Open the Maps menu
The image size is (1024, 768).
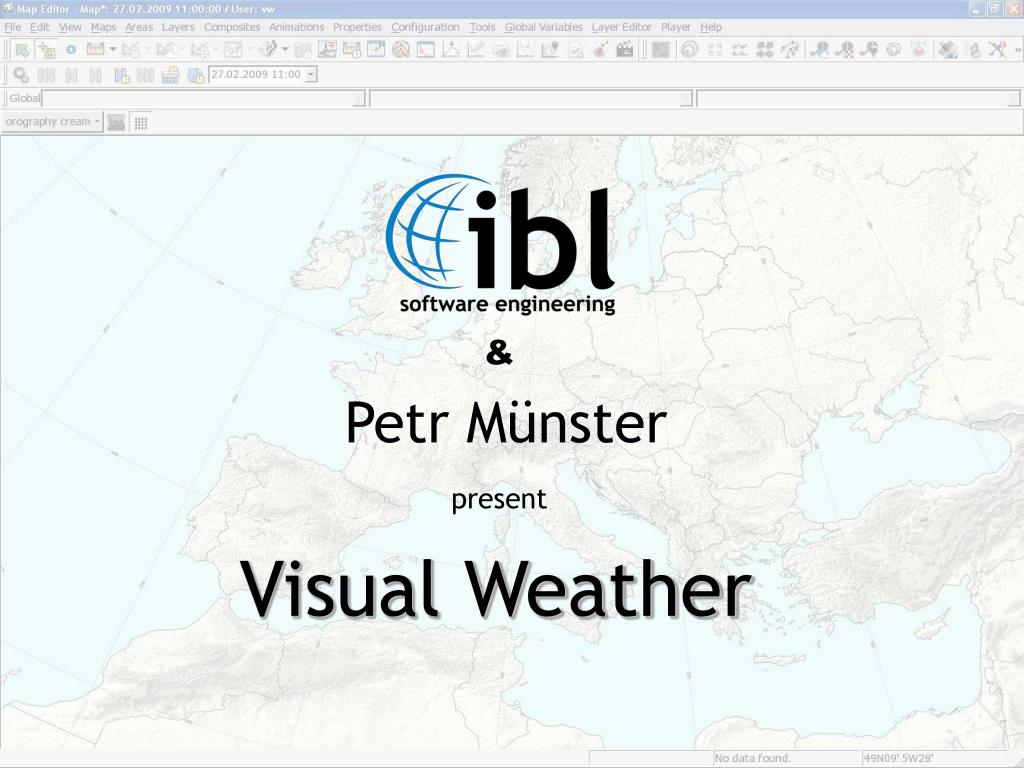point(103,27)
